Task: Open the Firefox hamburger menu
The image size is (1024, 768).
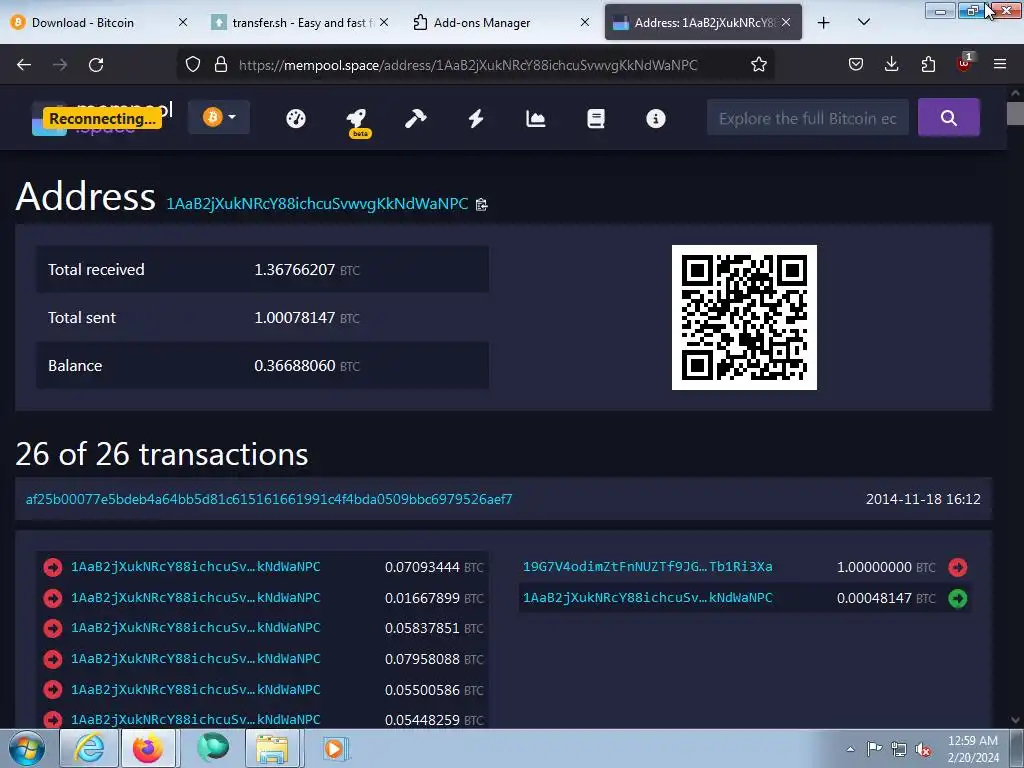Action: [x=1000, y=65]
